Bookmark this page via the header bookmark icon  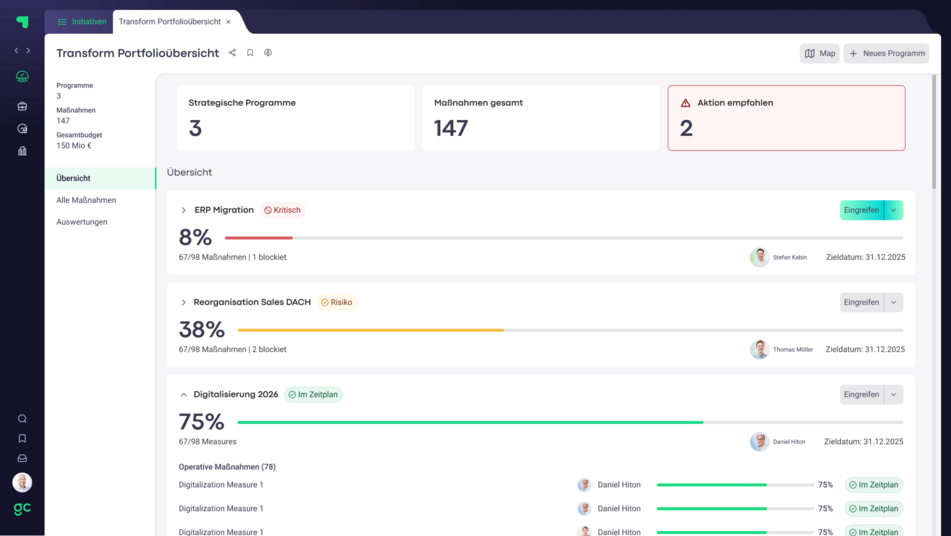(250, 53)
